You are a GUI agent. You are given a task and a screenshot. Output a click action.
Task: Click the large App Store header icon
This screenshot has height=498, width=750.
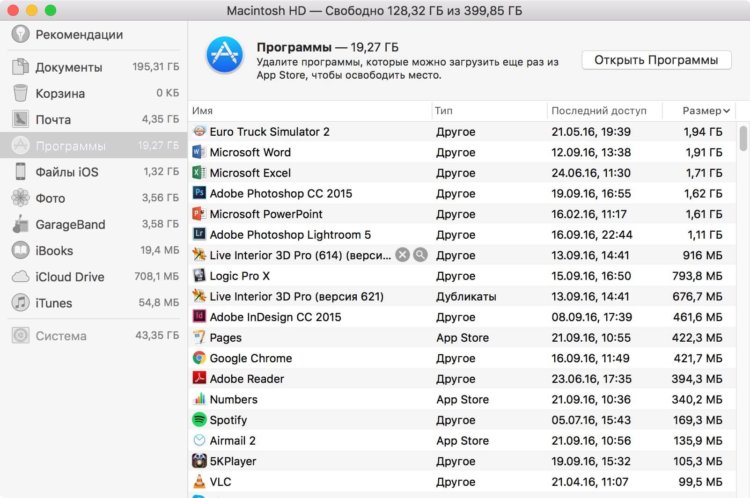click(x=225, y=55)
